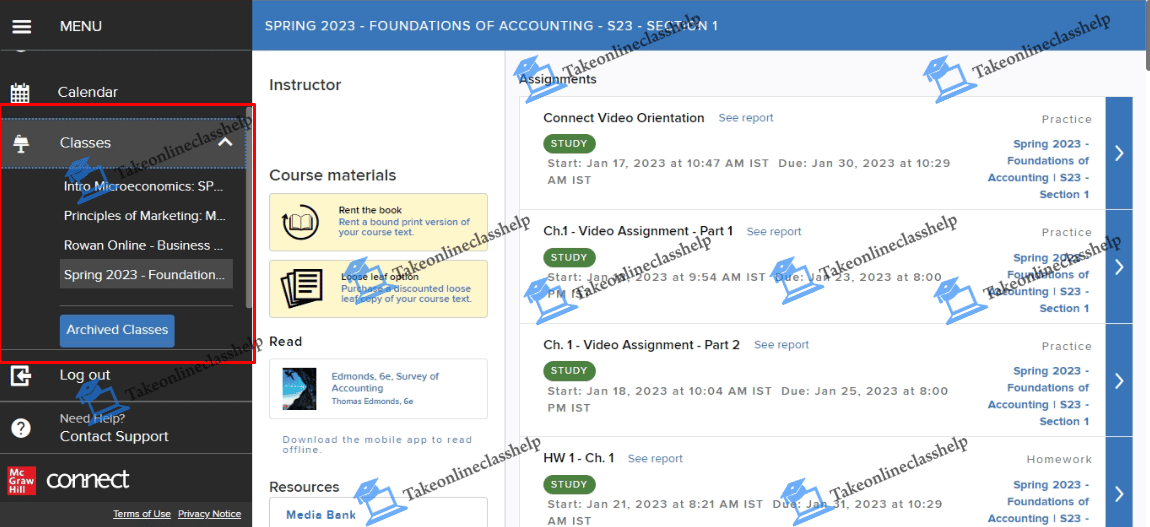See report for Ch.1 Video Assignment Part 1
The width and height of the screenshot is (1150, 527).
tap(774, 231)
